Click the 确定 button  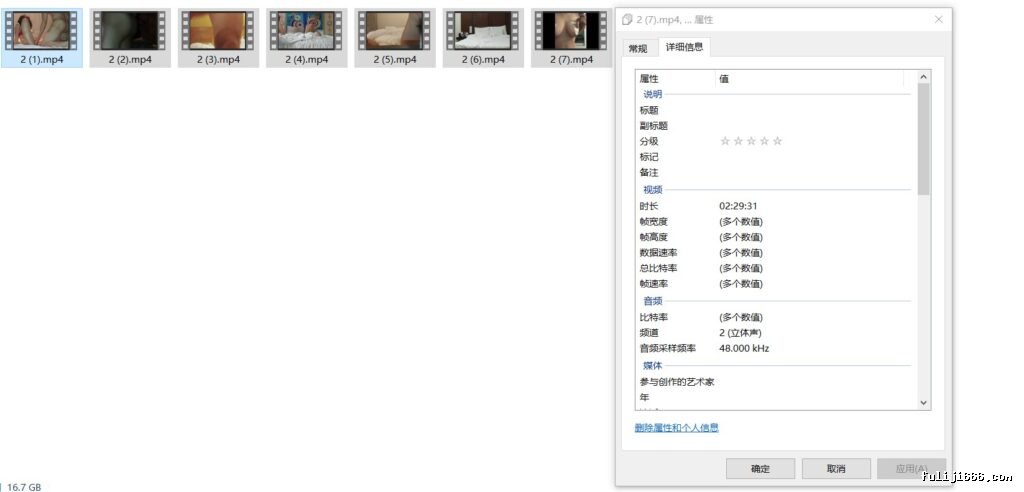click(x=760, y=468)
